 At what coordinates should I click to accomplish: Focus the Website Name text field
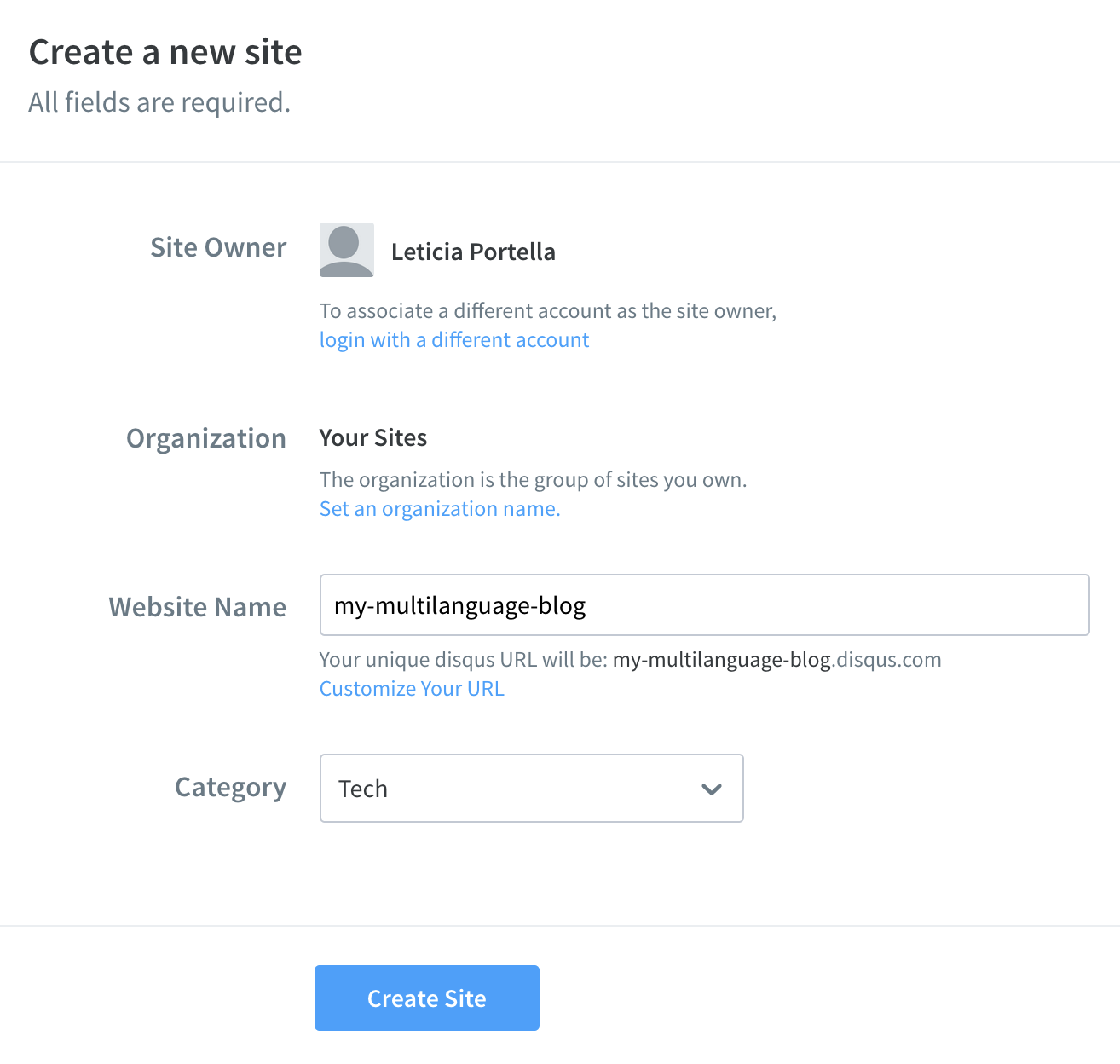(x=704, y=605)
